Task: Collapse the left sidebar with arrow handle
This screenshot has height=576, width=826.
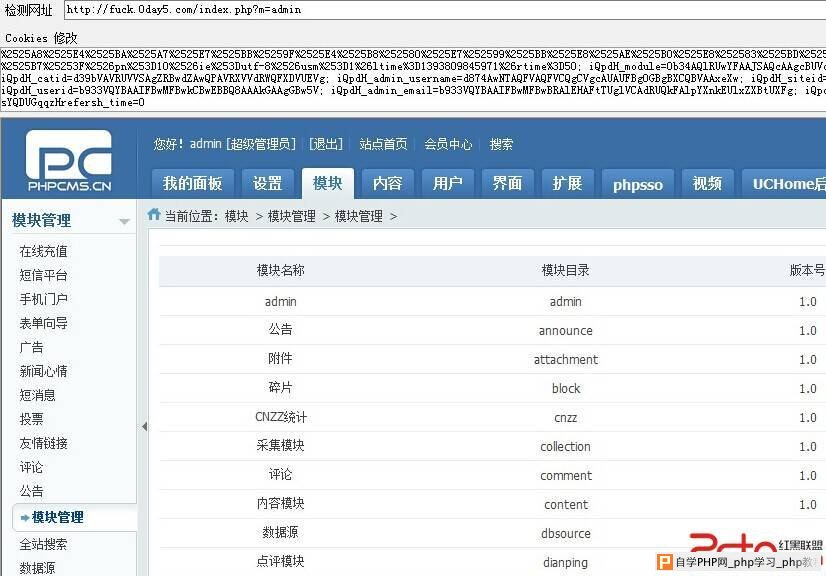Action: [144, 426]
